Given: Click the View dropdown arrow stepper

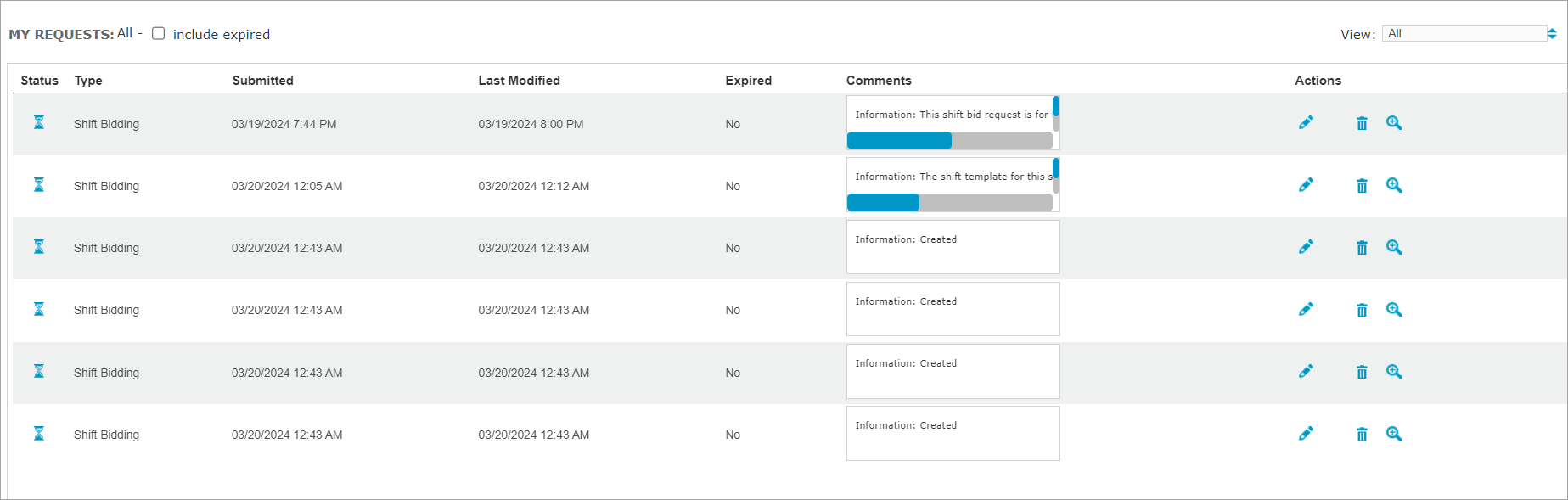Looking at the screenshot, I should tap(1552, 34).
